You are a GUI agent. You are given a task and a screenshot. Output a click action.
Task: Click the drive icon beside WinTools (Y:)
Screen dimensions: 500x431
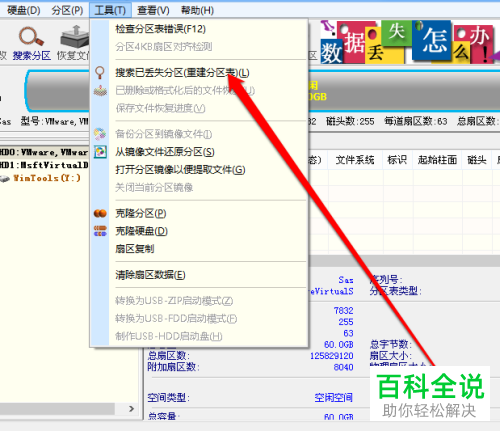(5, 179)
